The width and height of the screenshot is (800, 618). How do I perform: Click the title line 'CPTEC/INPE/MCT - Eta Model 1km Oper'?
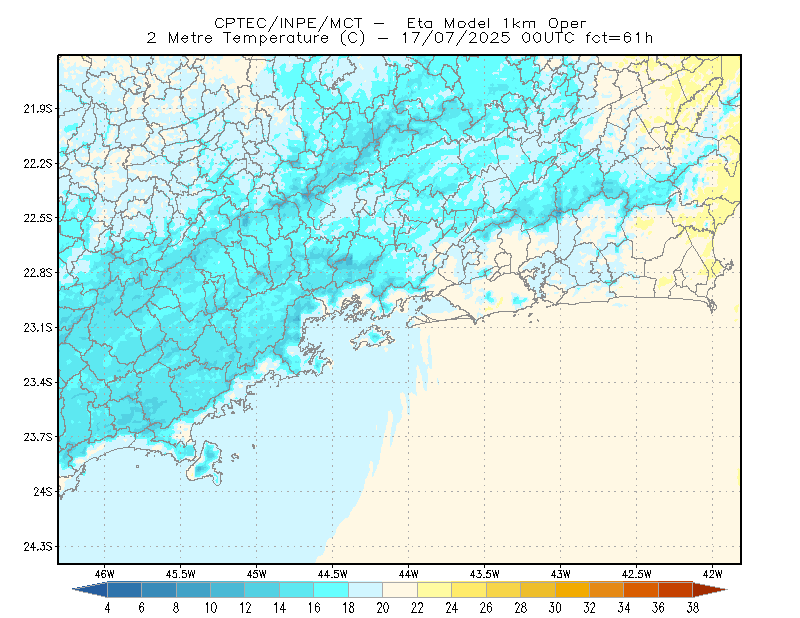coord(400,23)
